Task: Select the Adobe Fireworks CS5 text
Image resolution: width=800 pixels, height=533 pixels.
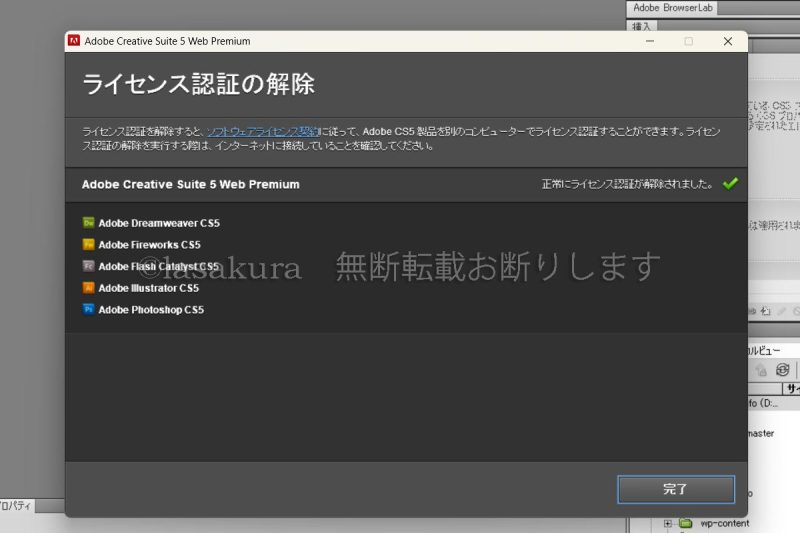Action: coord(149,245)
